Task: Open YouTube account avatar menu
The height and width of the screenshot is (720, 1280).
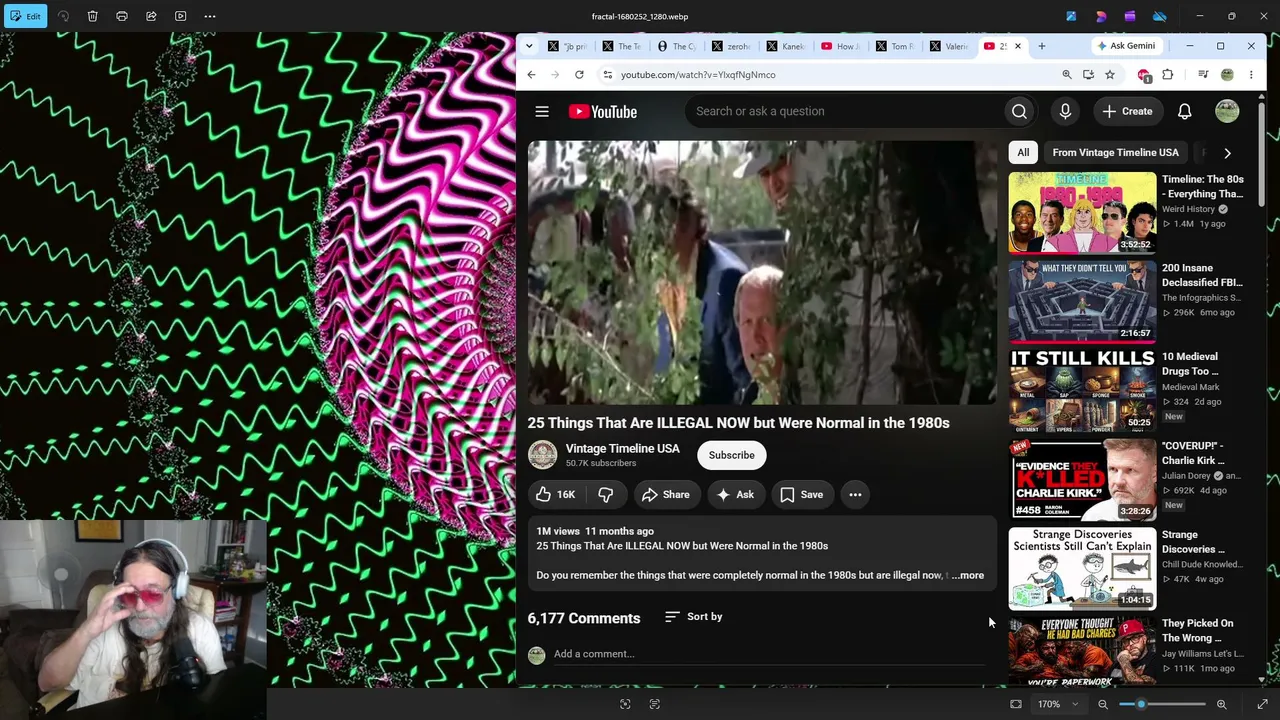Action: (1227, 111)
